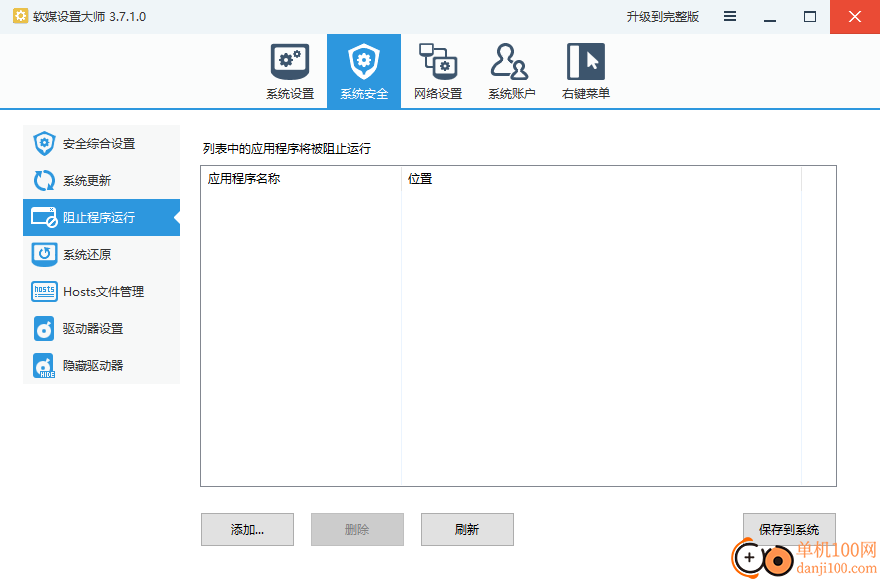Click the 应用程序名称 column header
This screenshot has width=880, height=579.
(x=301, y=179)
